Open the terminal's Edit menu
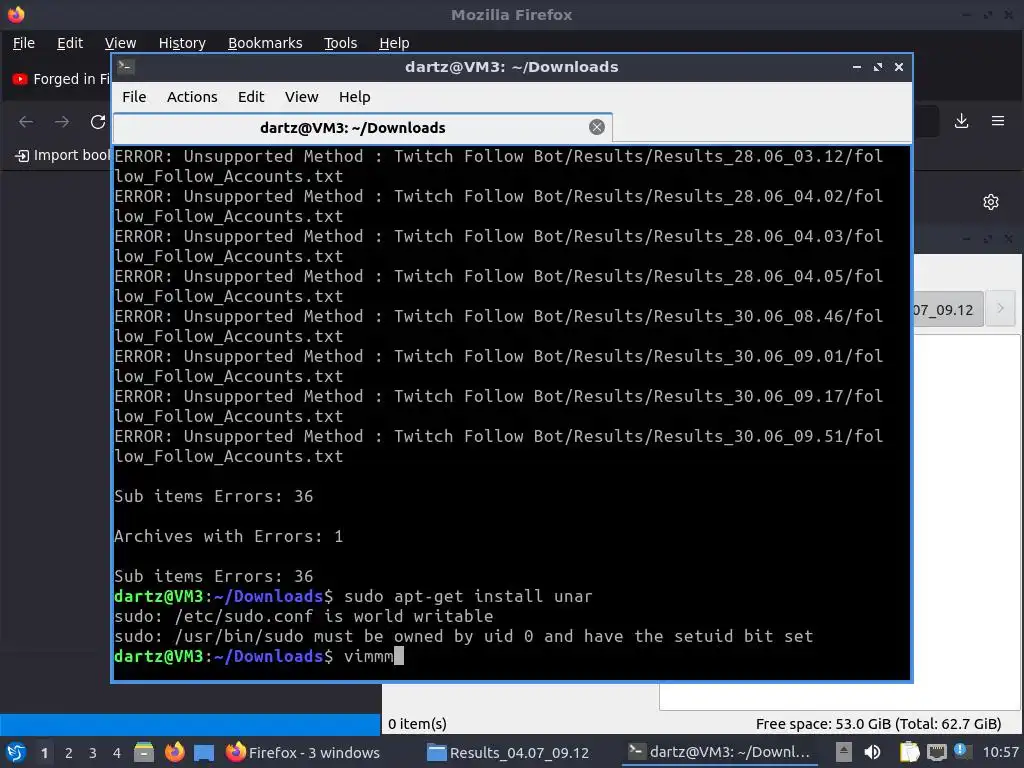Screen dimensions: 1024x768 coord(251,97)
